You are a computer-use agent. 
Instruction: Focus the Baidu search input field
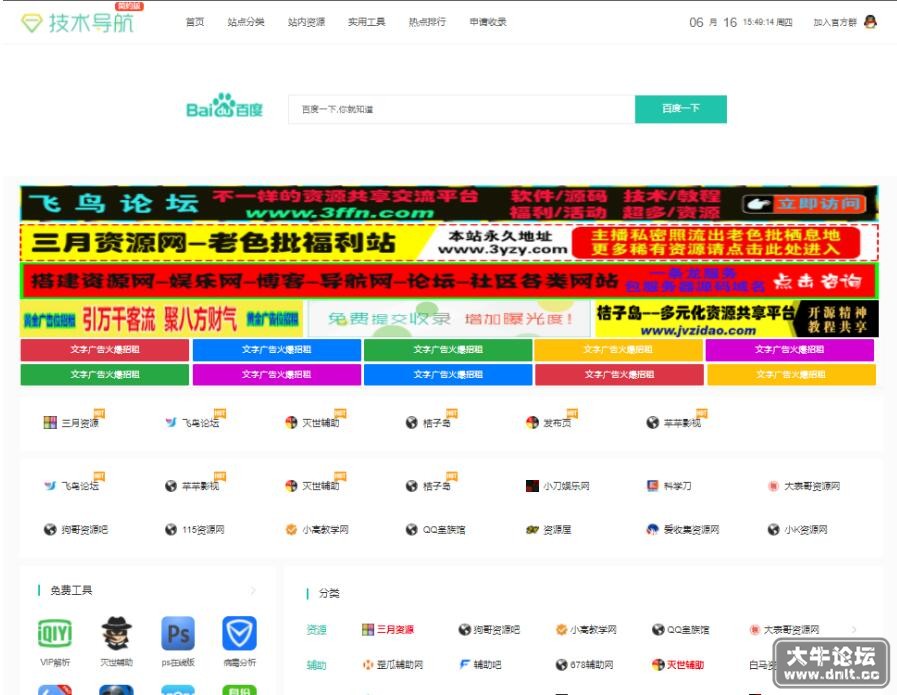coord(462,109)
